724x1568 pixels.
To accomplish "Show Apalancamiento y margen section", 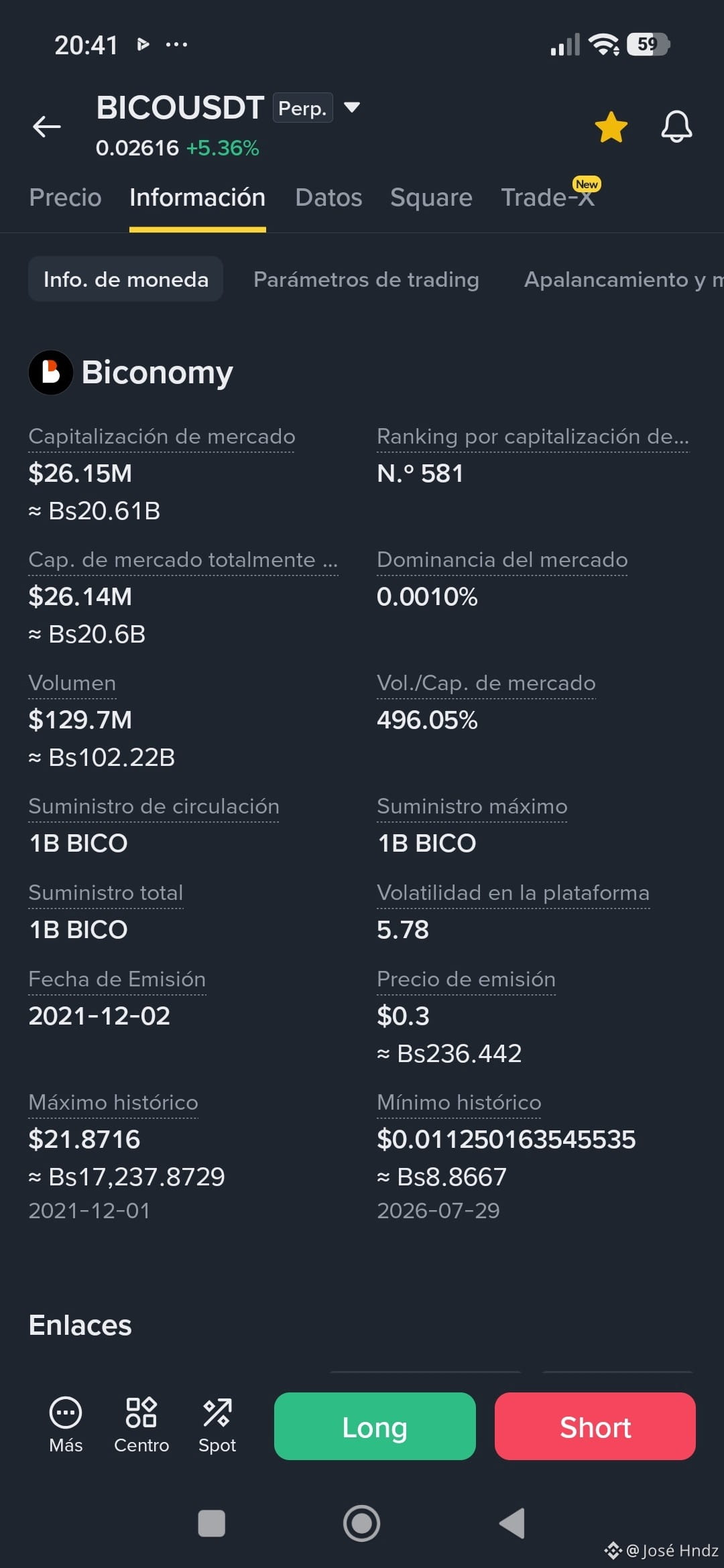I will [623, 279].
